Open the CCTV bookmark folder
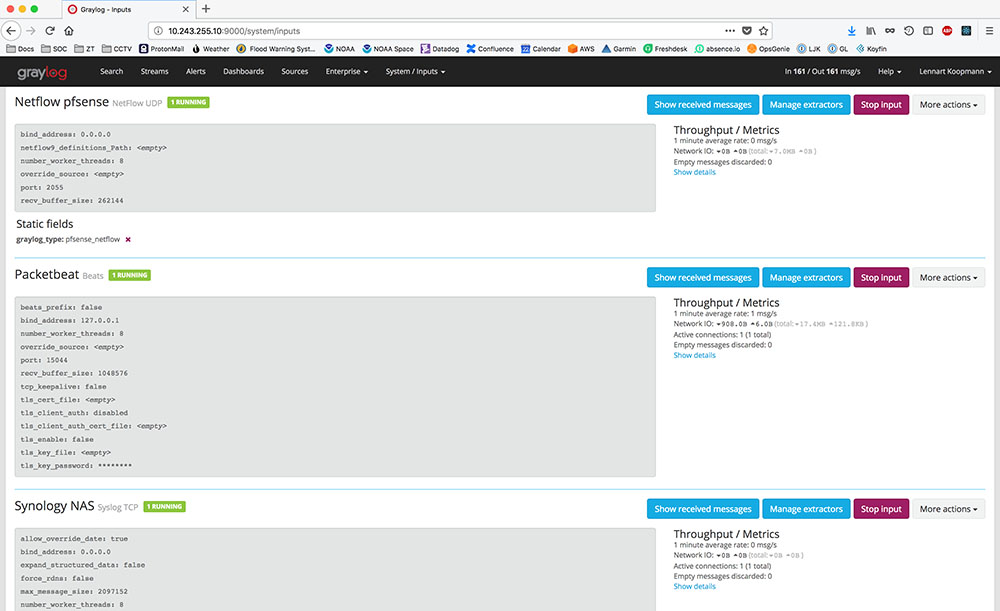 coord(117,48)
